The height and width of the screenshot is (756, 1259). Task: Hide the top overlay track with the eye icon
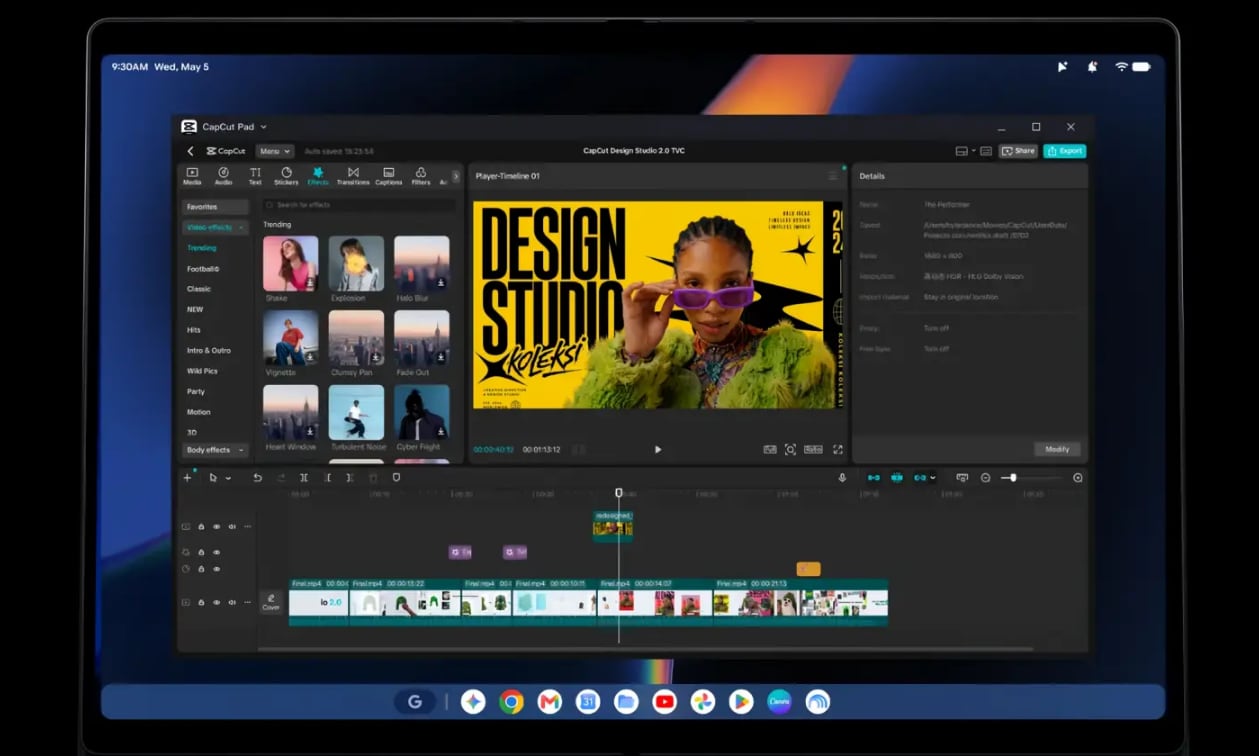coord(216,527)
